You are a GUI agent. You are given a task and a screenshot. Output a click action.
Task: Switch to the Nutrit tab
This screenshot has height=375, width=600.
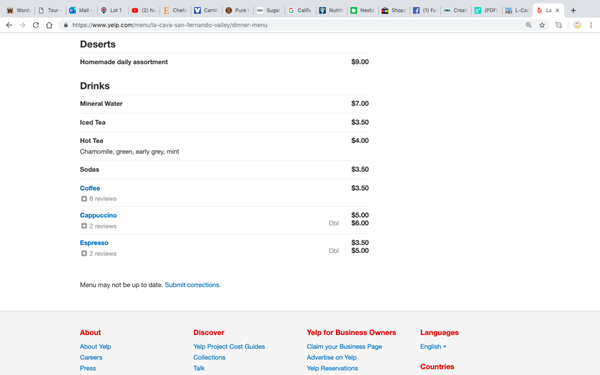[x=331, y=10]
